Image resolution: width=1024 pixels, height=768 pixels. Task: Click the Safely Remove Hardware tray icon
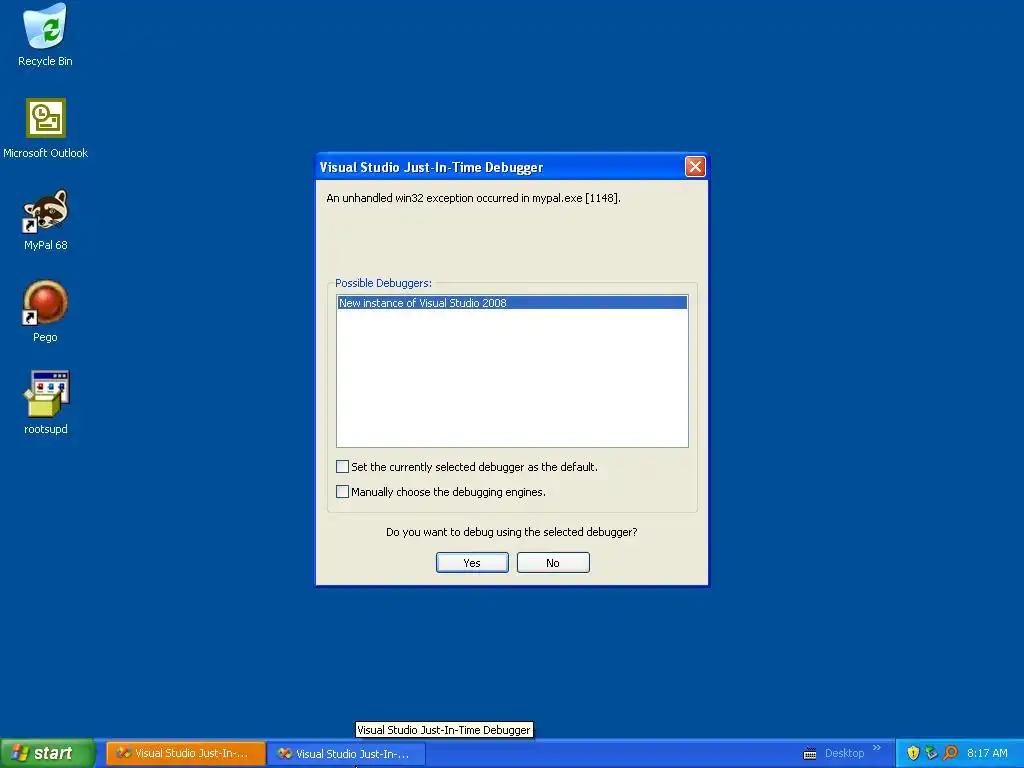(x=931, y=753)
